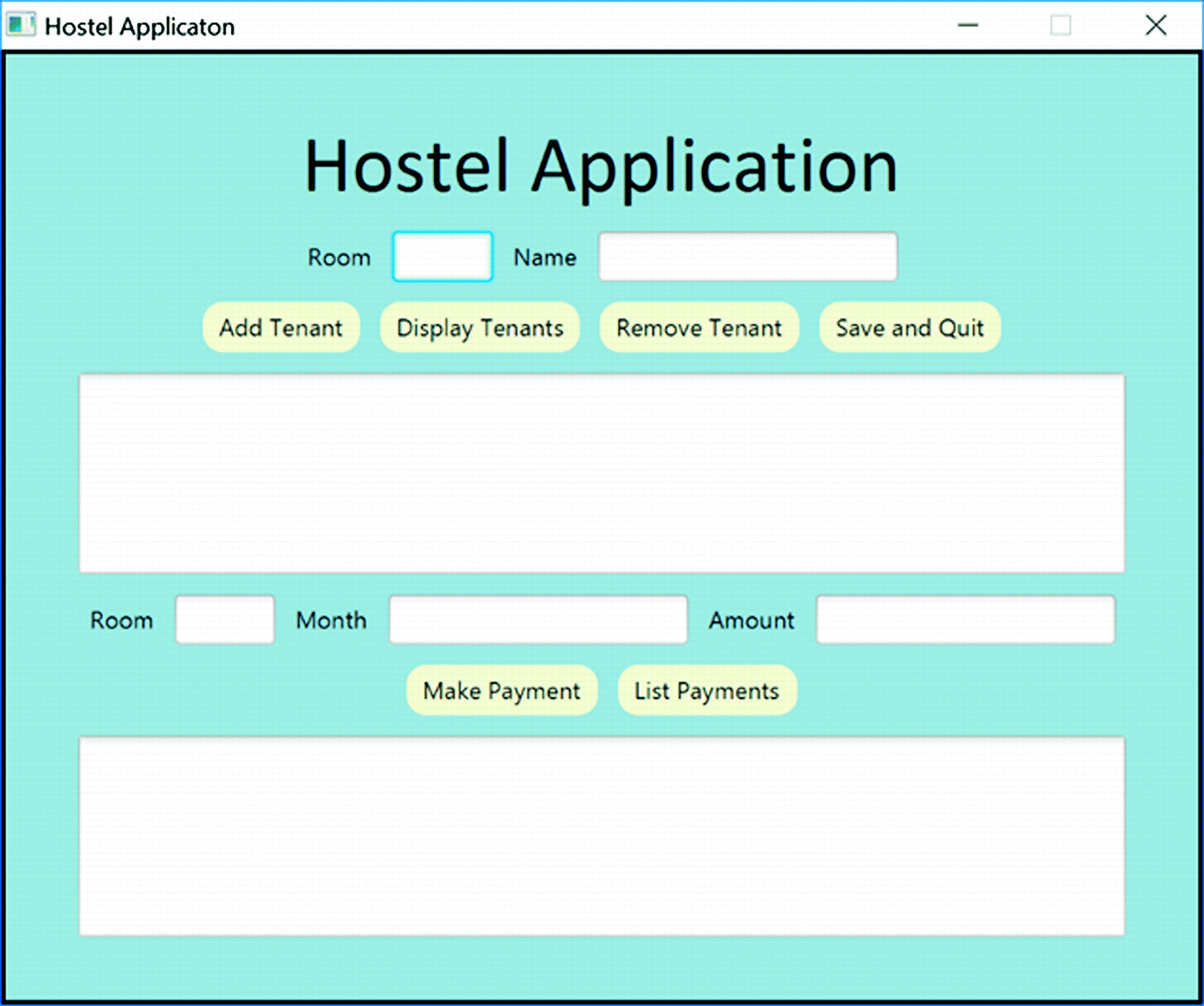
Task: Hit the Save and Quit button
Action: pos(910,328)
